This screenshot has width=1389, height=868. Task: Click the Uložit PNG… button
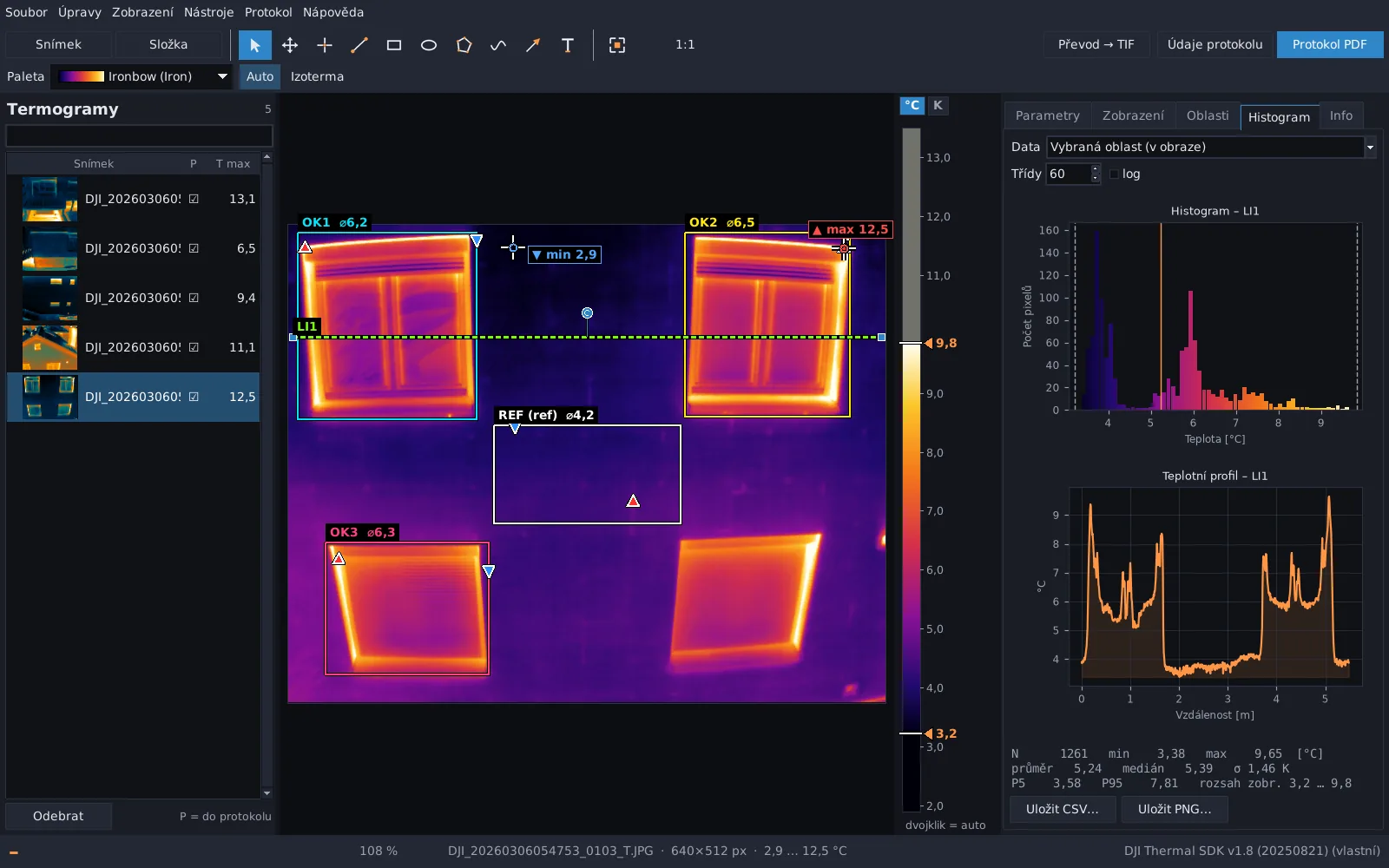1174,809
